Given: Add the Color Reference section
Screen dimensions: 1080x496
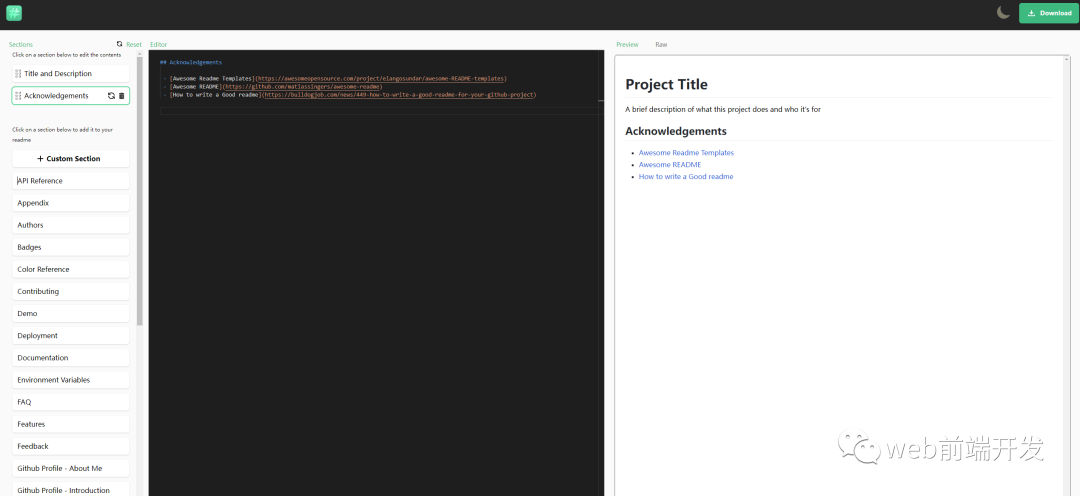Looking at the screenshot, I should pos(70,269).
